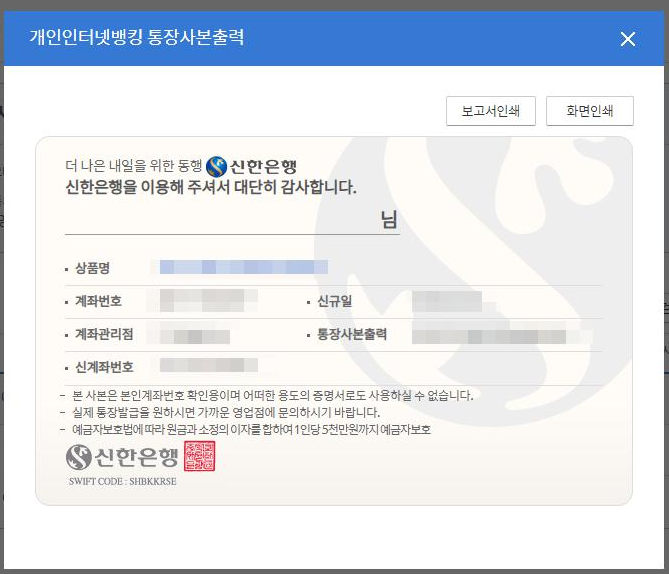The width and height of the screenshot is (669, 574).
Task: Select the 상품명 label
Action: click(93, 268)
